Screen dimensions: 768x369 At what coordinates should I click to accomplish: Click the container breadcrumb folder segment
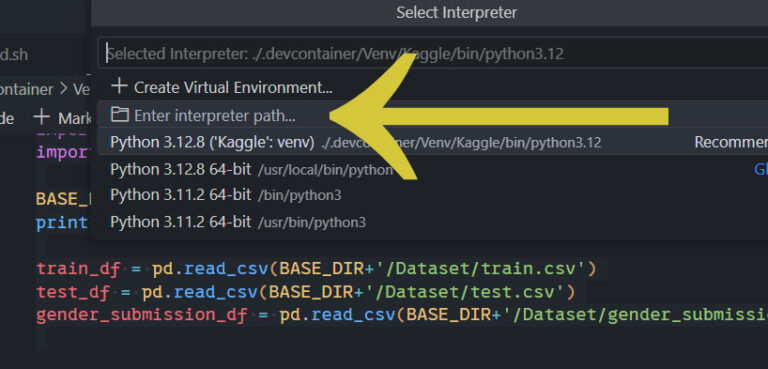pyautogui.click(x=26, y=89)
